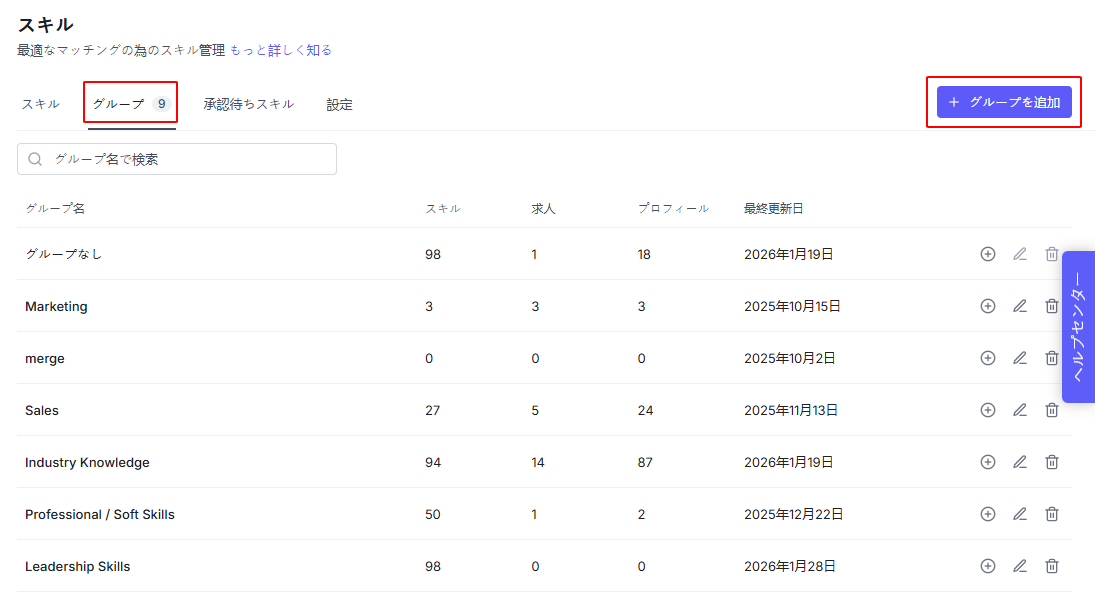Image resolution: width=1095 pixels, height=592 pixels.
Task: Click the 最終更新日 column header
Action: pos(774,208)
